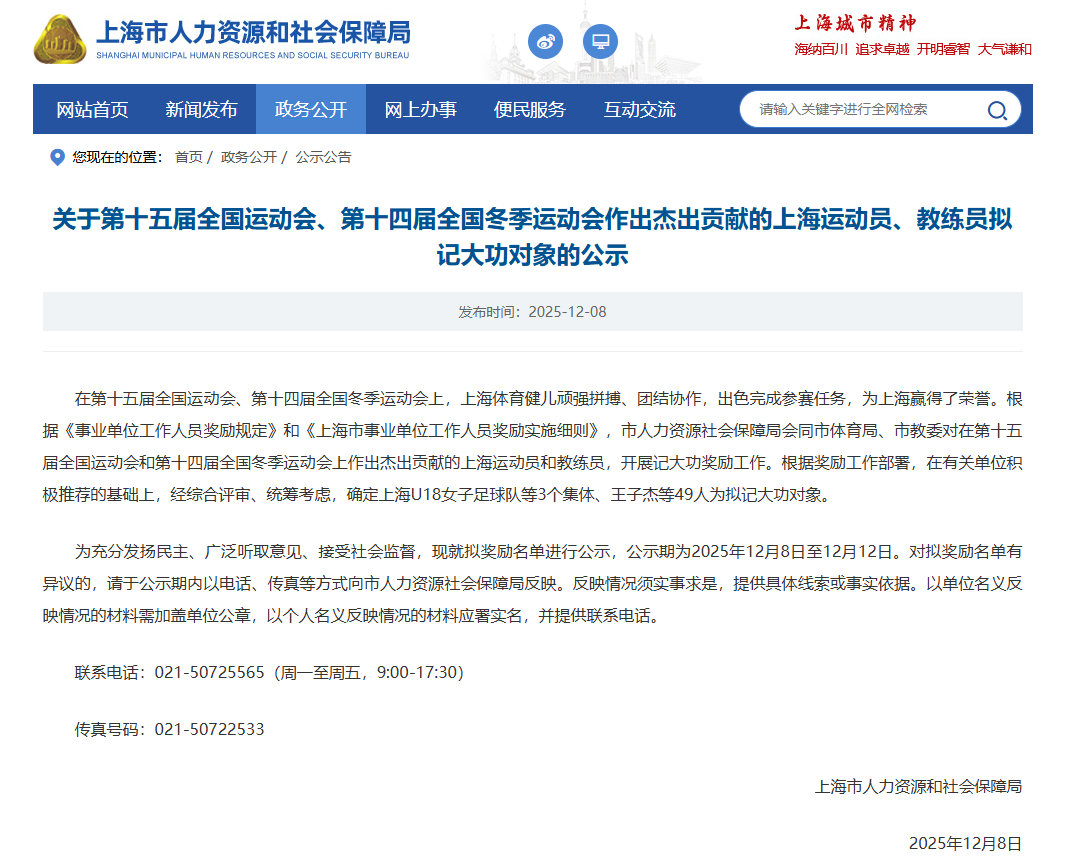Click the 上海市人力资源和社会保障局 header title
Viewport: 1074px width, 857px height.
click(x=252, y=33)
